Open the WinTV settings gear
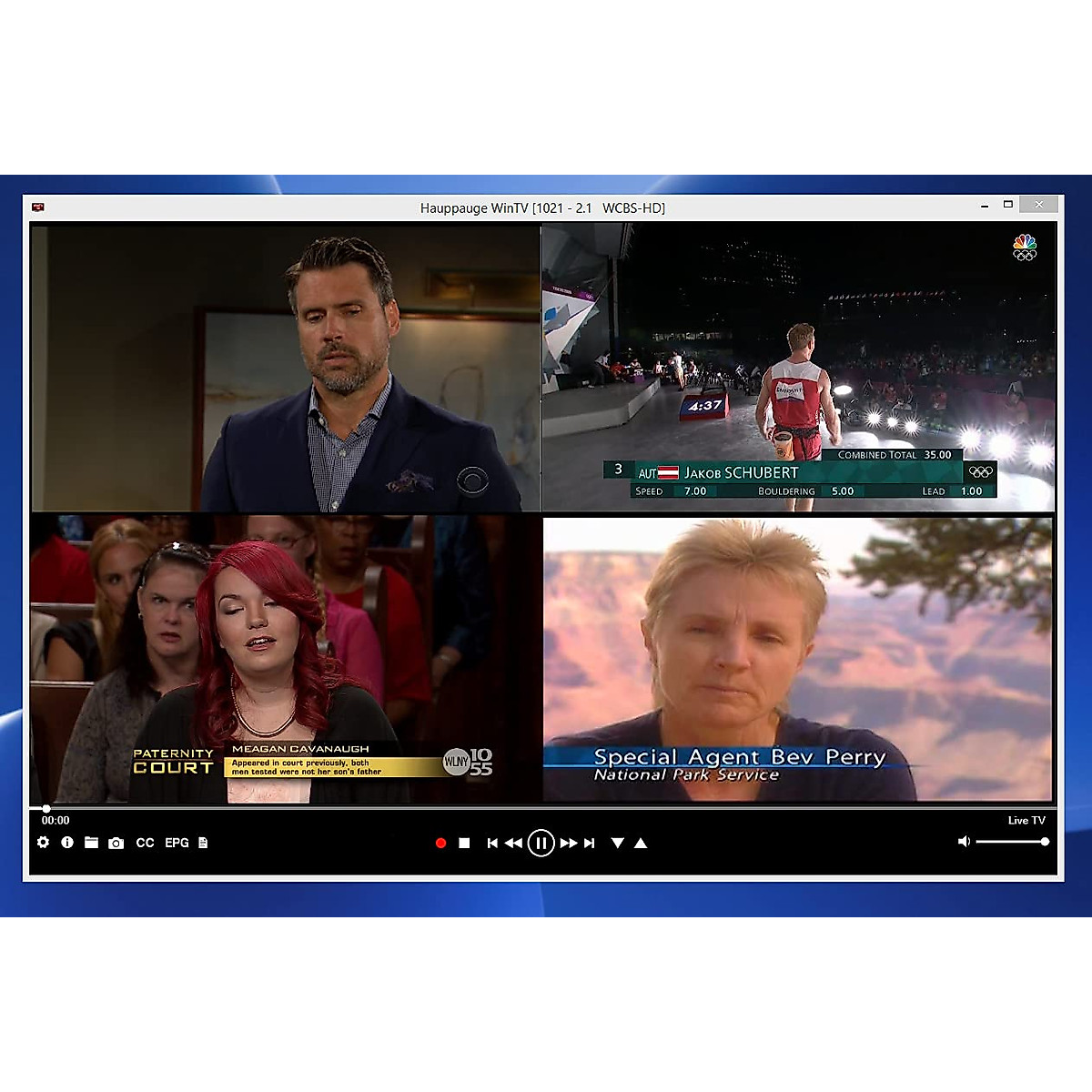 [x=43, y=843]
